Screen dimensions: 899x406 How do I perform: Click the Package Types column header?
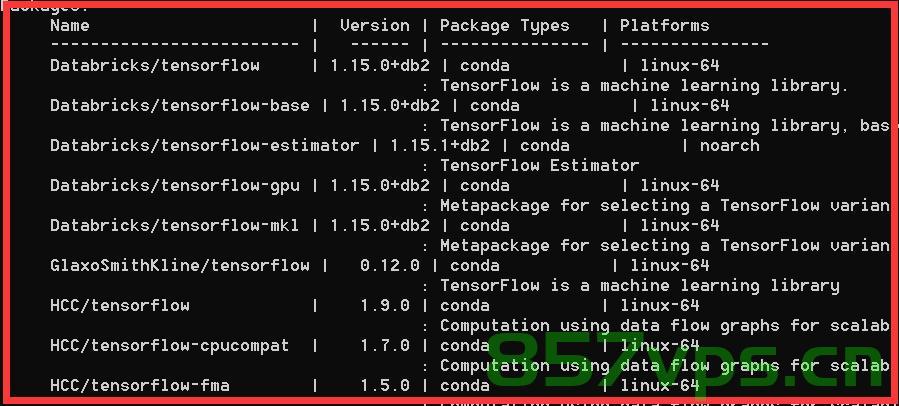(x=505, y=26)
